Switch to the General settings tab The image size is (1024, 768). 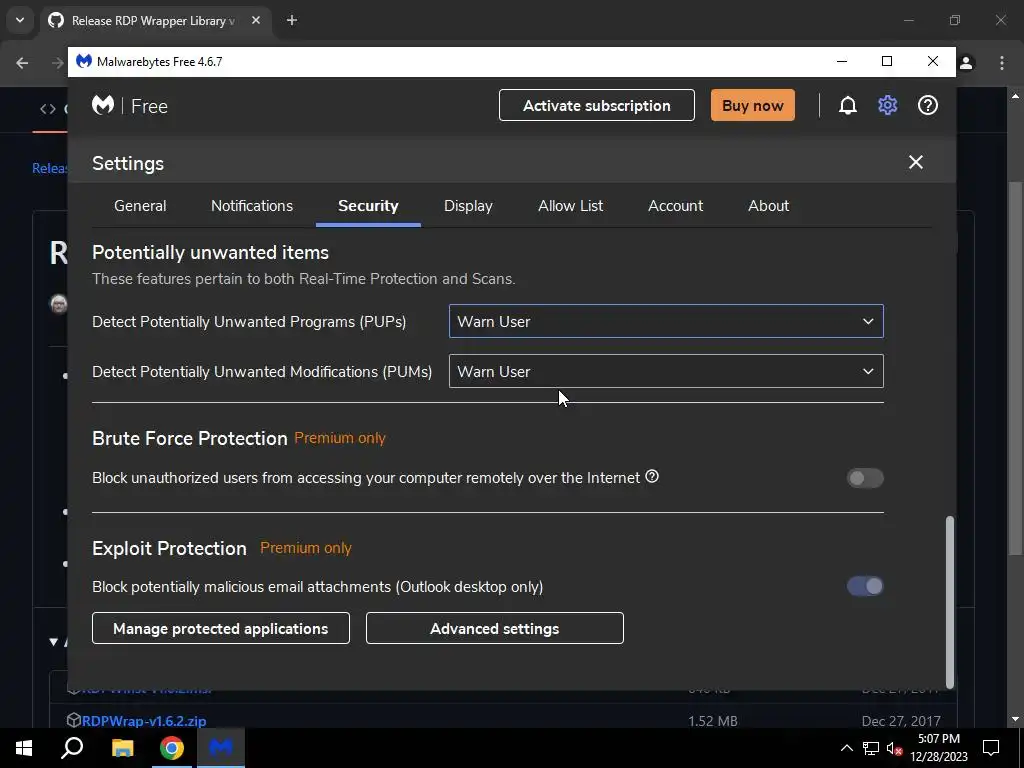tap(140, 206)
